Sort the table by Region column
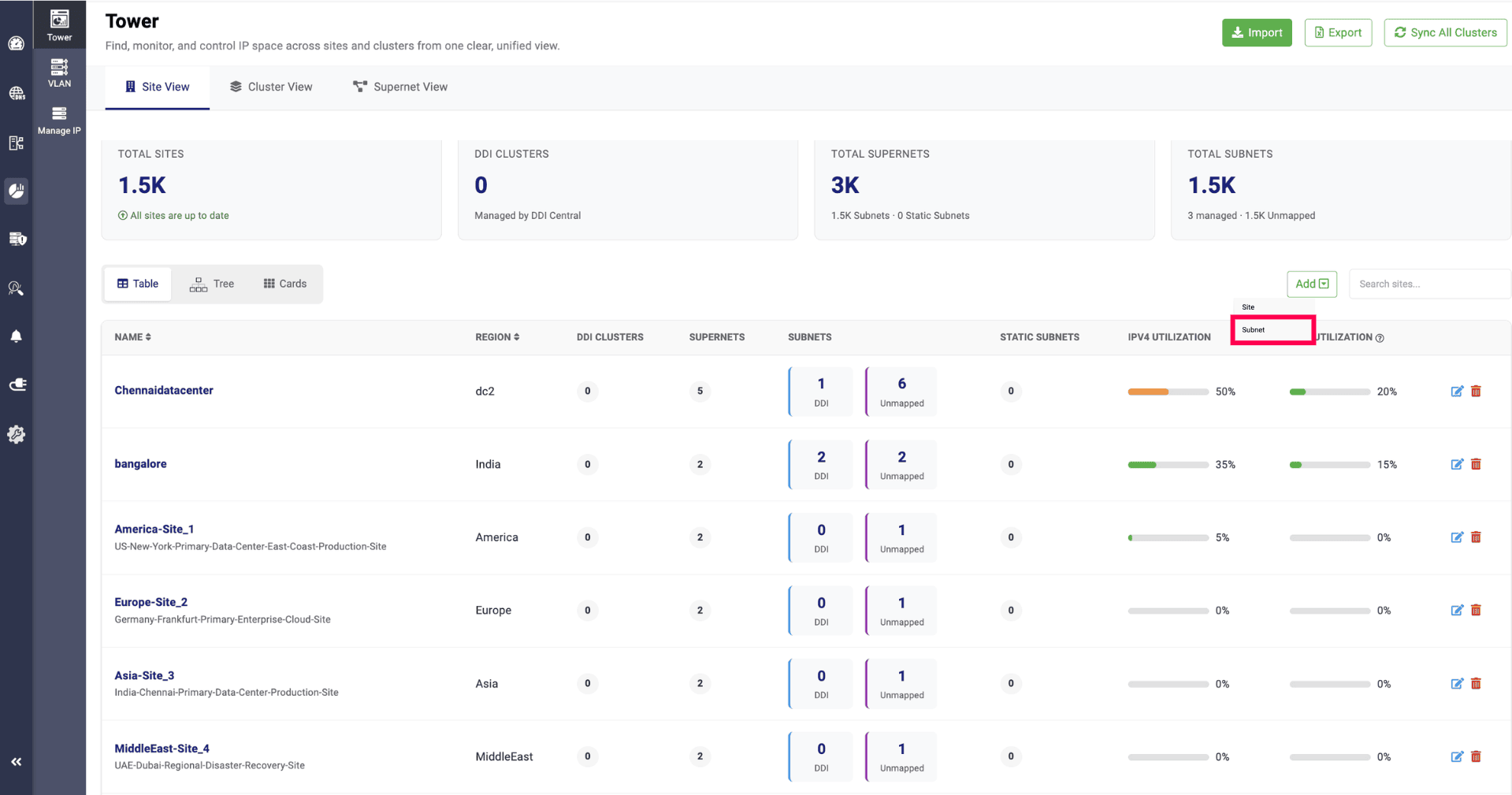 pyautogui.click(x=497, y=337)
